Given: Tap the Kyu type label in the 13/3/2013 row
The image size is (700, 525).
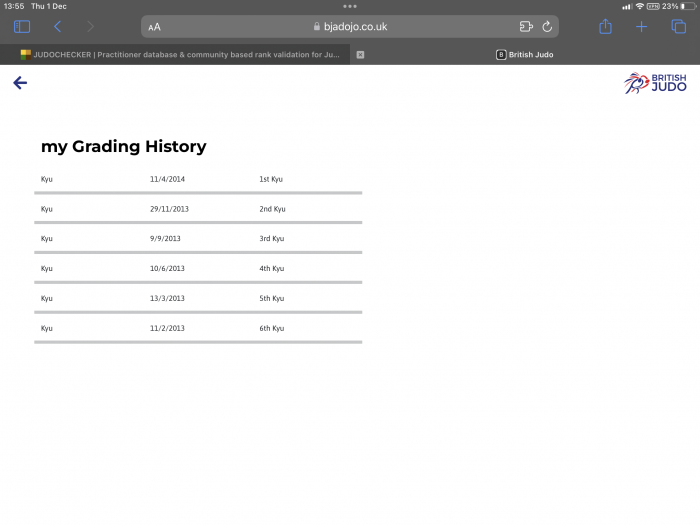Looking at the screenshot, I should (x=46, y=298).
